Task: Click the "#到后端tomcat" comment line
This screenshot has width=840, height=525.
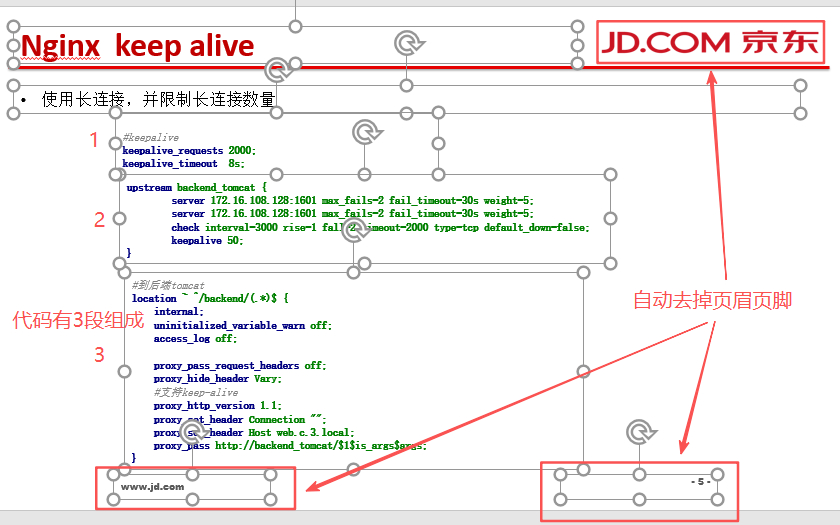Action: [x=168, y=285]
